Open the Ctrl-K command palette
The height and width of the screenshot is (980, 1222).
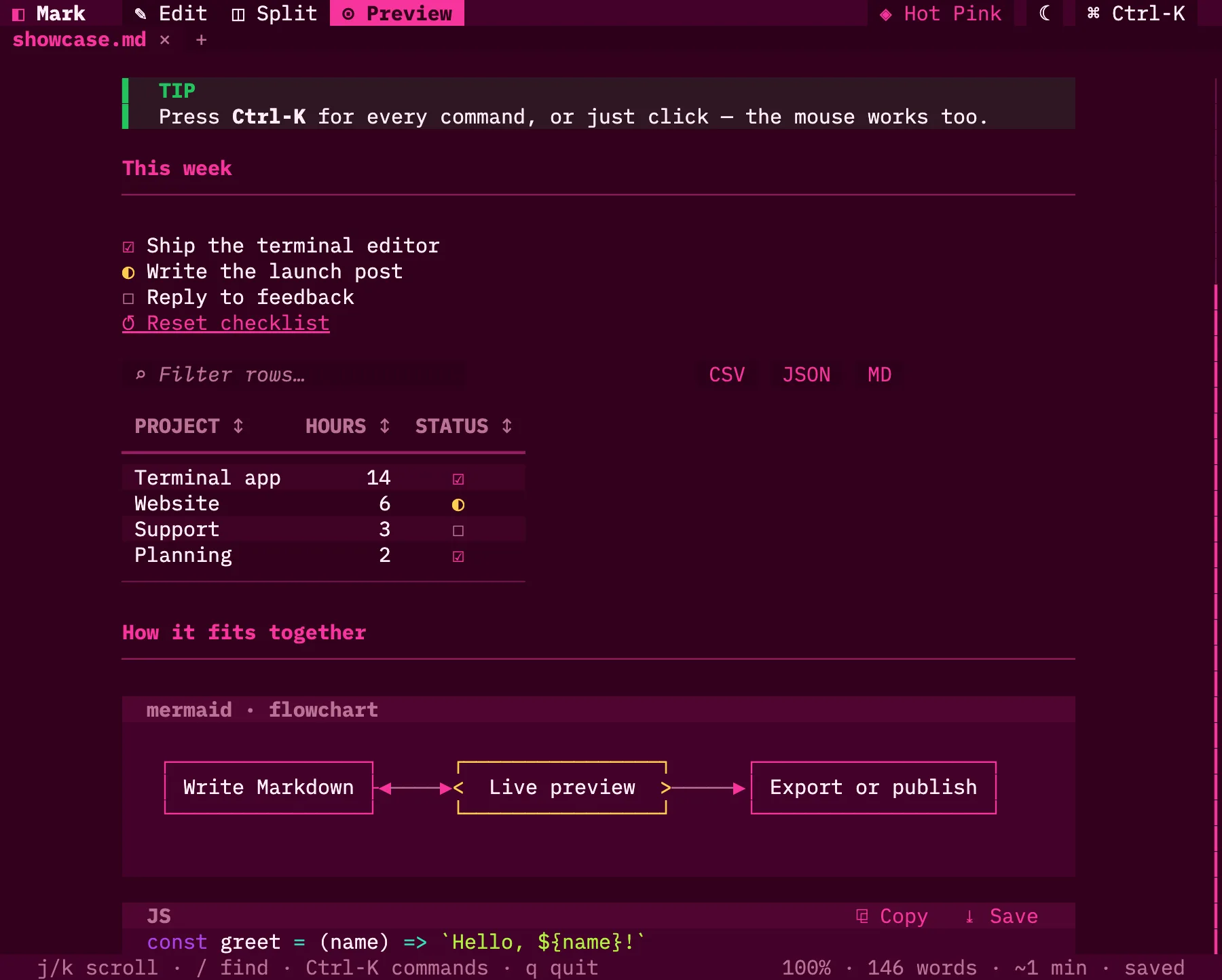pyautogui.click(x=1136, y=14)
